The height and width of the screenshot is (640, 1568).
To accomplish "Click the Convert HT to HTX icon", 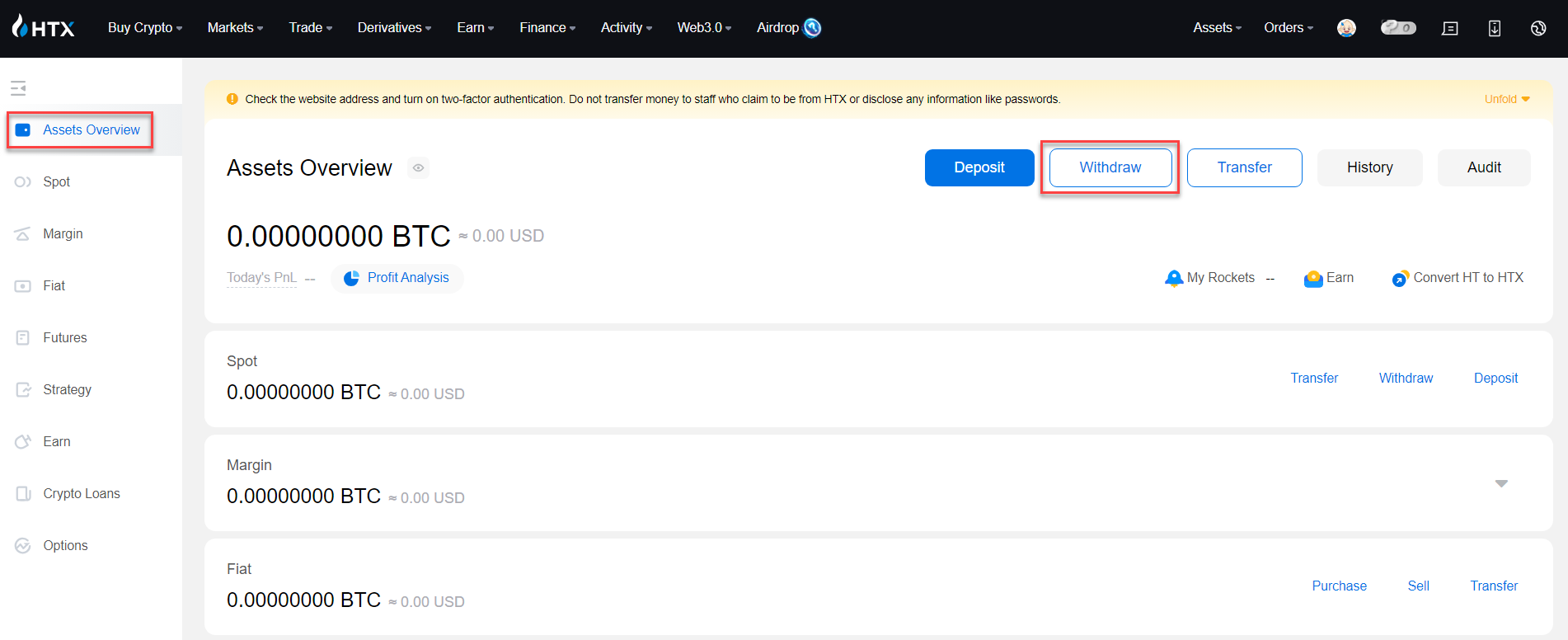I will pyautogui.click(x=1400, y=279).
